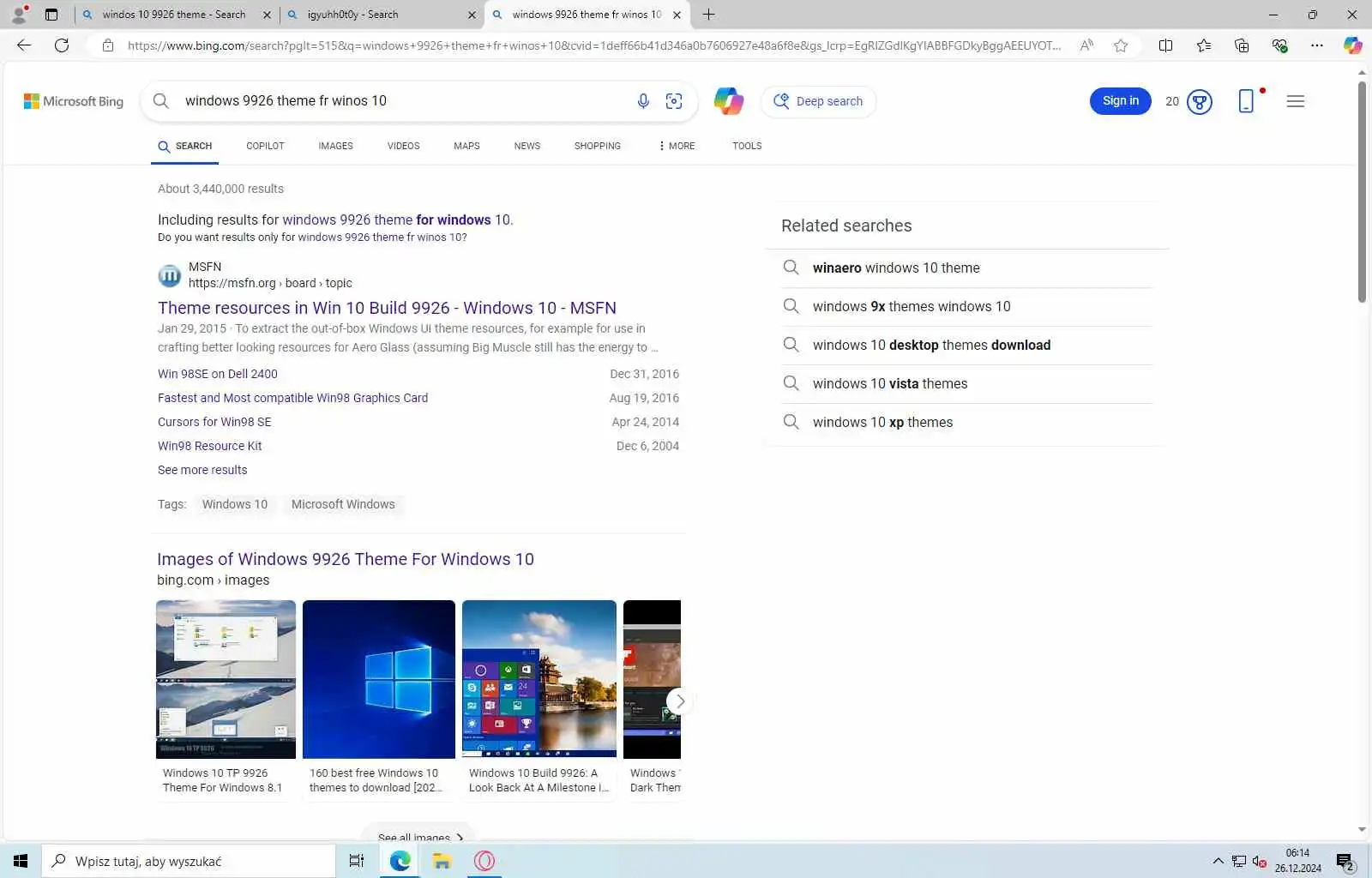Activate Read aloud in address bar

pos(1086,45)
